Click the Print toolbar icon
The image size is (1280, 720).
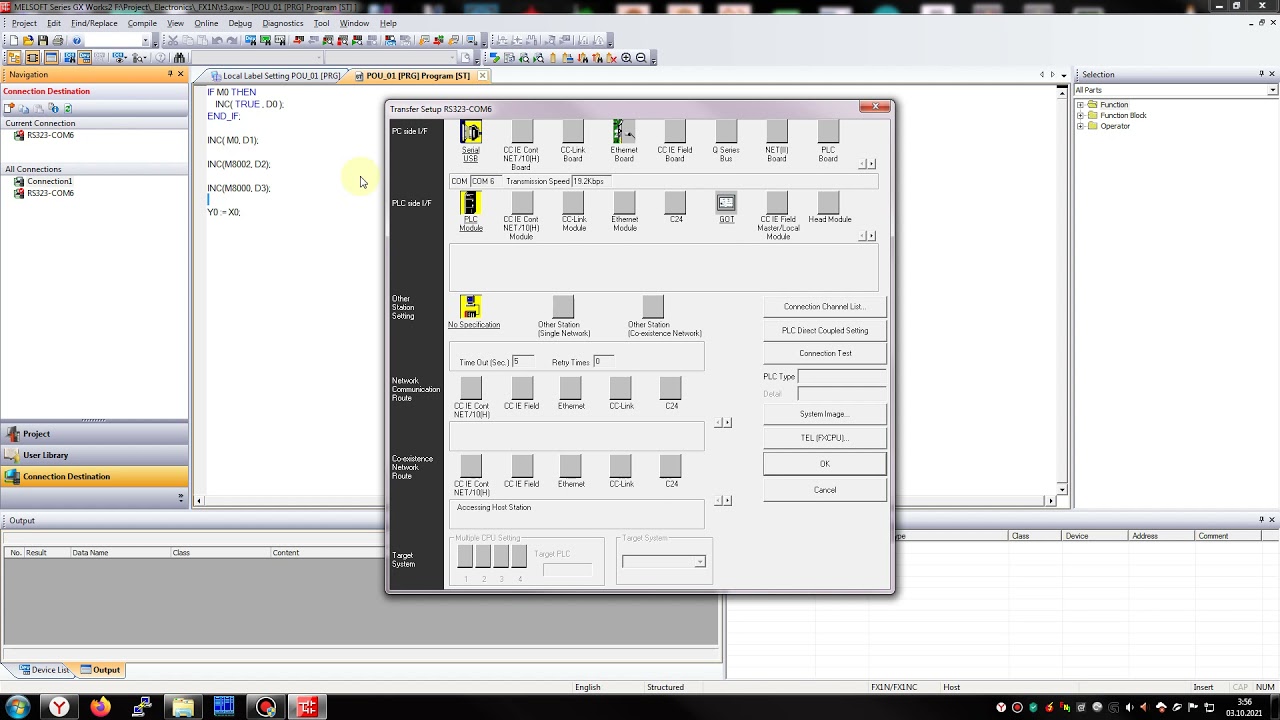pos(58,41)
